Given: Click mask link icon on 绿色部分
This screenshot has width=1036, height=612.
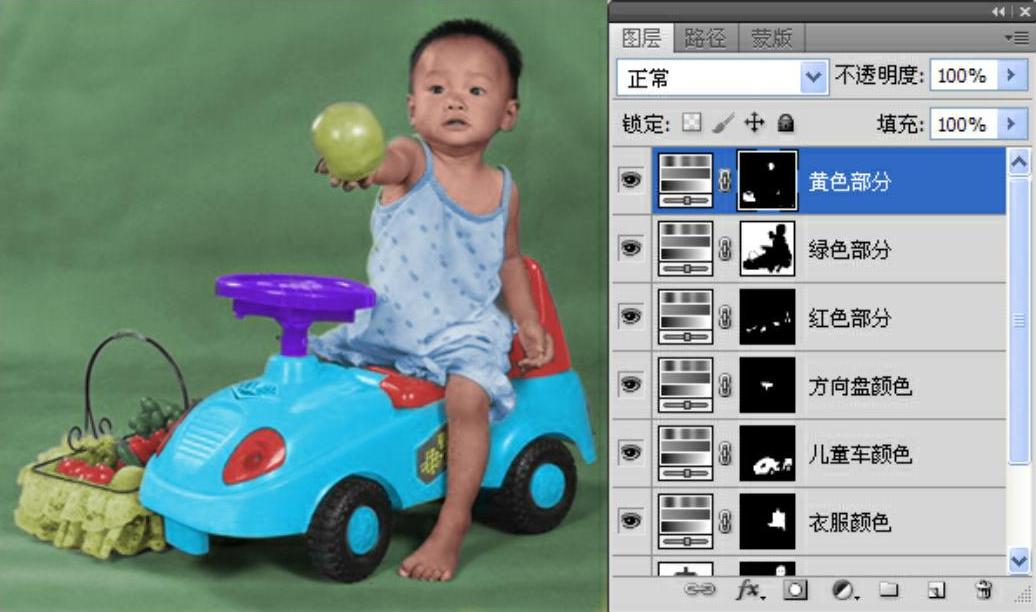Looking at the screenshot, I should (725, 249).
